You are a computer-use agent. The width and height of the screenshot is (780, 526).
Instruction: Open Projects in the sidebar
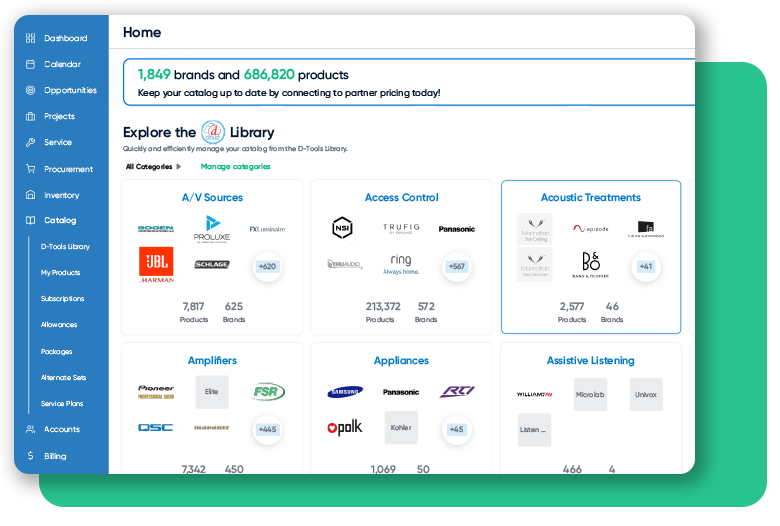(x=59, y=116)
